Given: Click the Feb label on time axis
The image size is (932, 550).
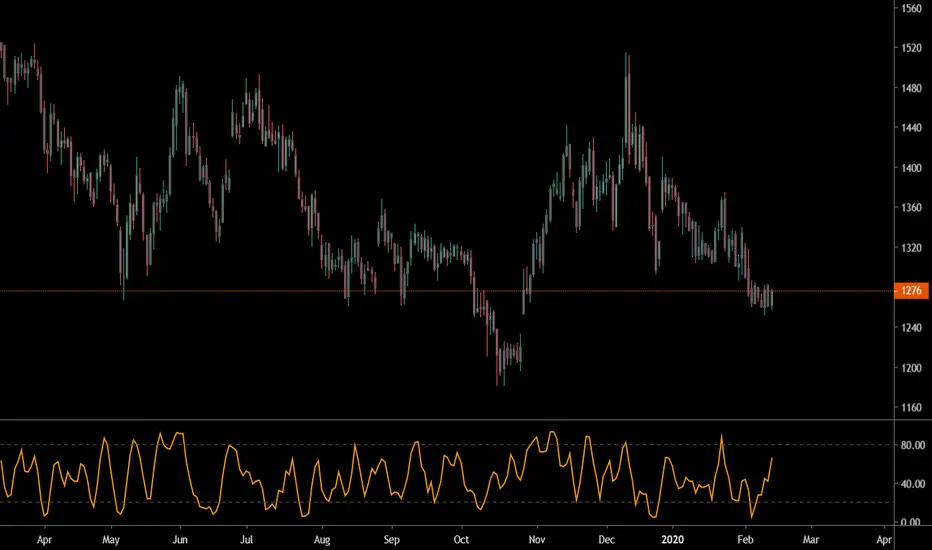Looking at the screenshot, I should (x=745, y=540).
